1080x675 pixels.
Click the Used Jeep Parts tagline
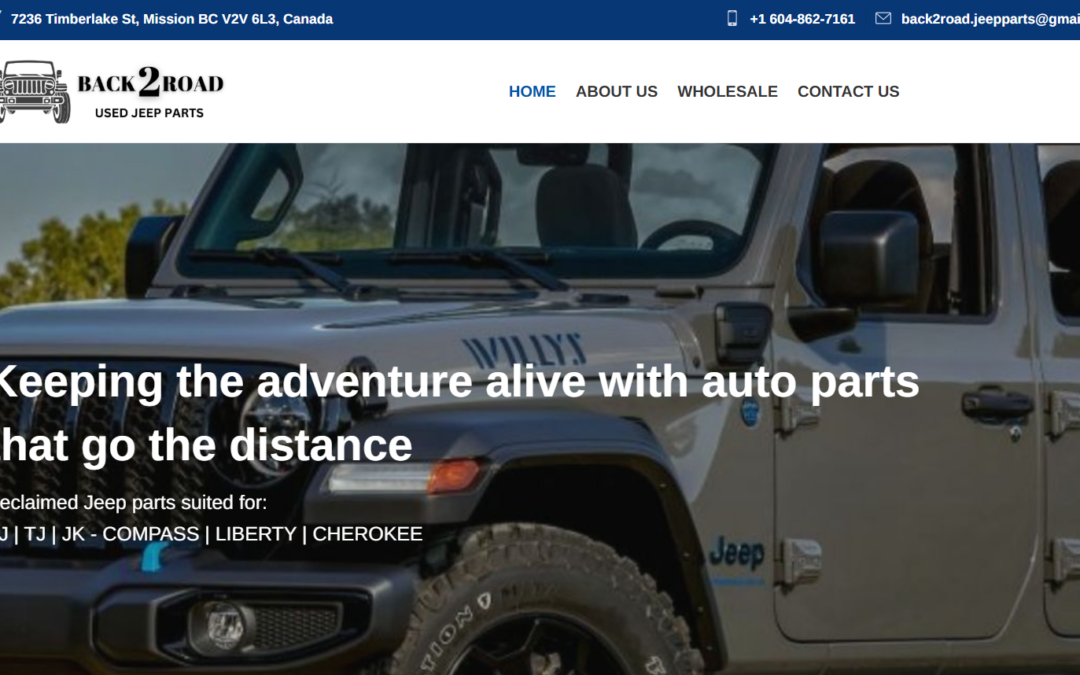[x=149, y=113]
